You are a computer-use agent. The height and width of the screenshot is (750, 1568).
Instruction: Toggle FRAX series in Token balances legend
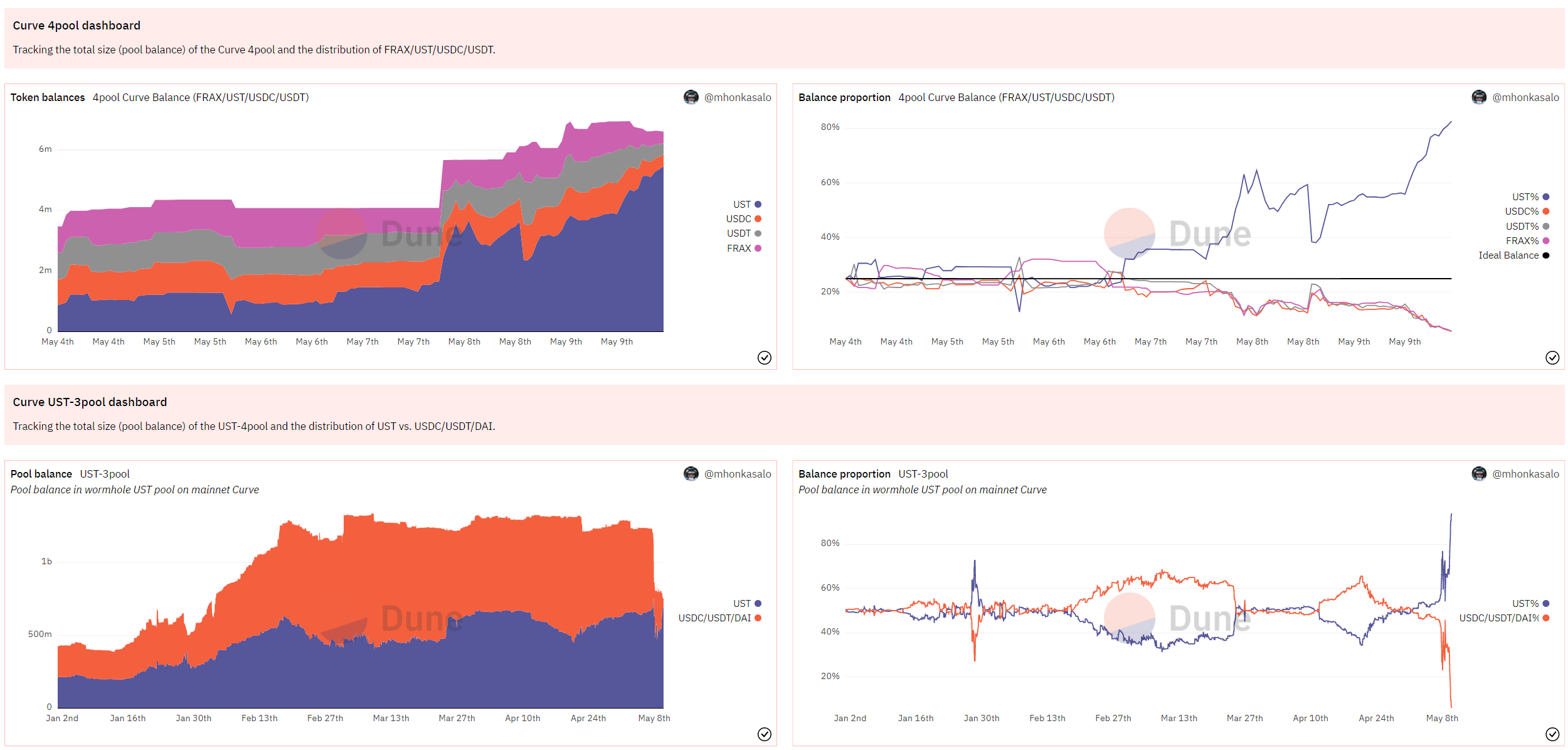[739, 249]
